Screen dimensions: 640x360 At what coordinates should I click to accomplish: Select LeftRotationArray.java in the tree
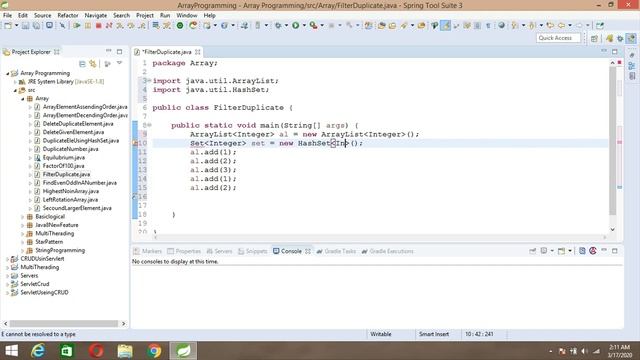[x=70, y=200]
